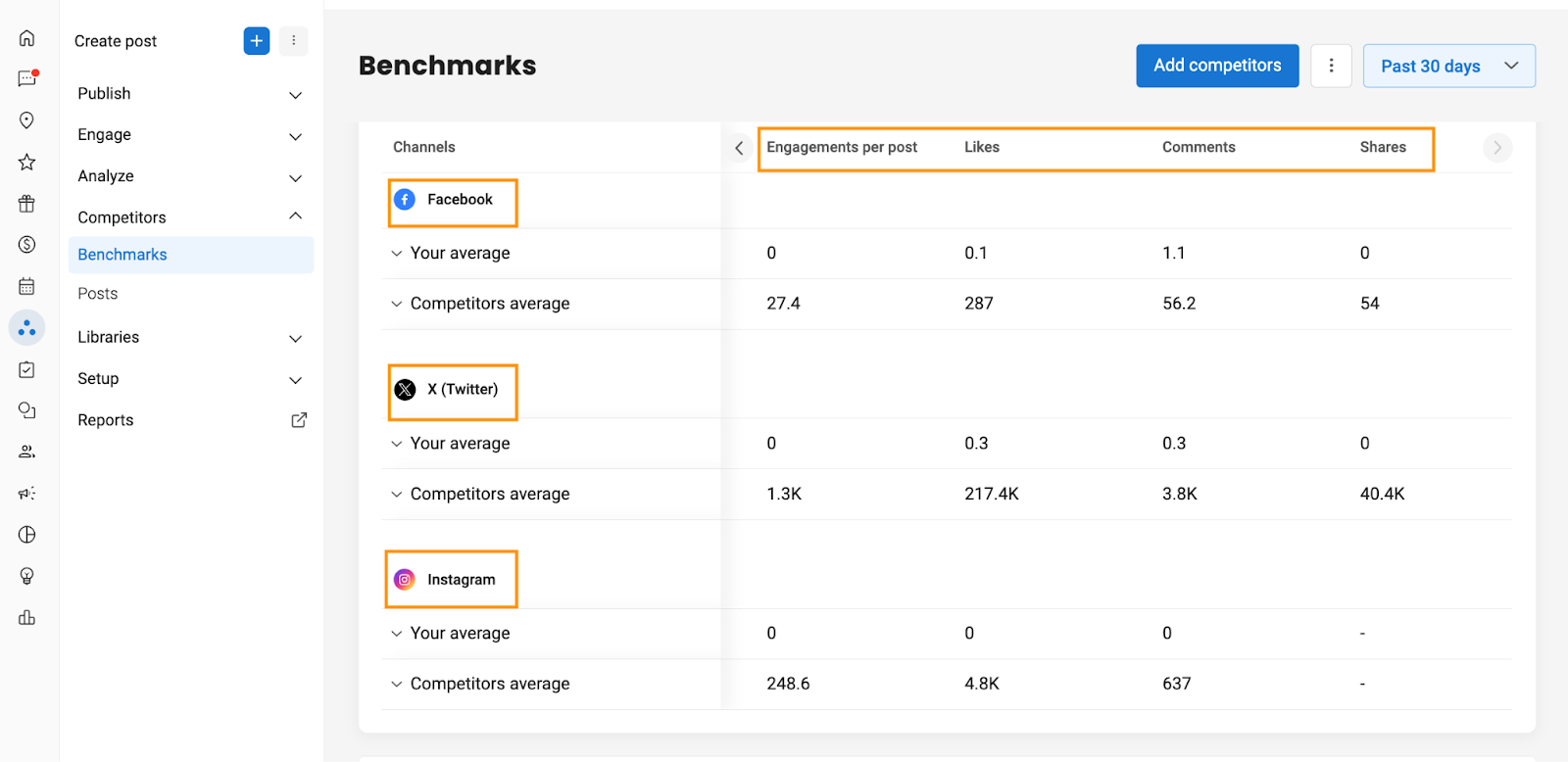This screenshot has height=762, width=1568.
Task: Click the lightbulb icon in sidebar
Action: [26, 576]
